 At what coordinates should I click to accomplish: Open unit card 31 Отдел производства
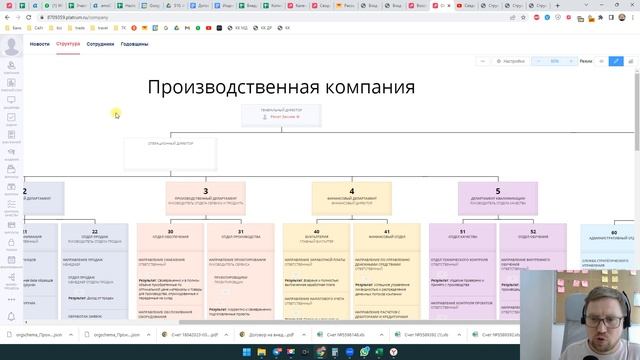(x=241, y=237)
